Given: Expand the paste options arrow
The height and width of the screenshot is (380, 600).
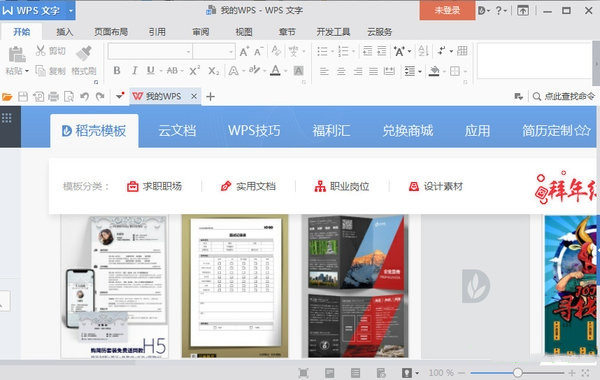Looking at the screenshot, I should coord(27,71).
